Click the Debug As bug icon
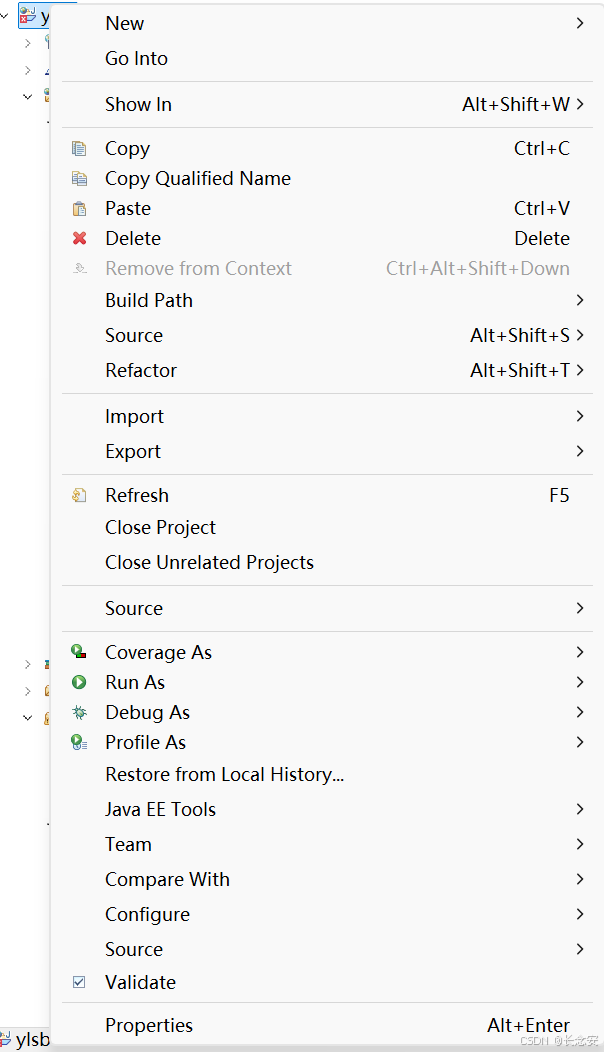The width and height of the screenshot is (604, 1052). point(79,712)
